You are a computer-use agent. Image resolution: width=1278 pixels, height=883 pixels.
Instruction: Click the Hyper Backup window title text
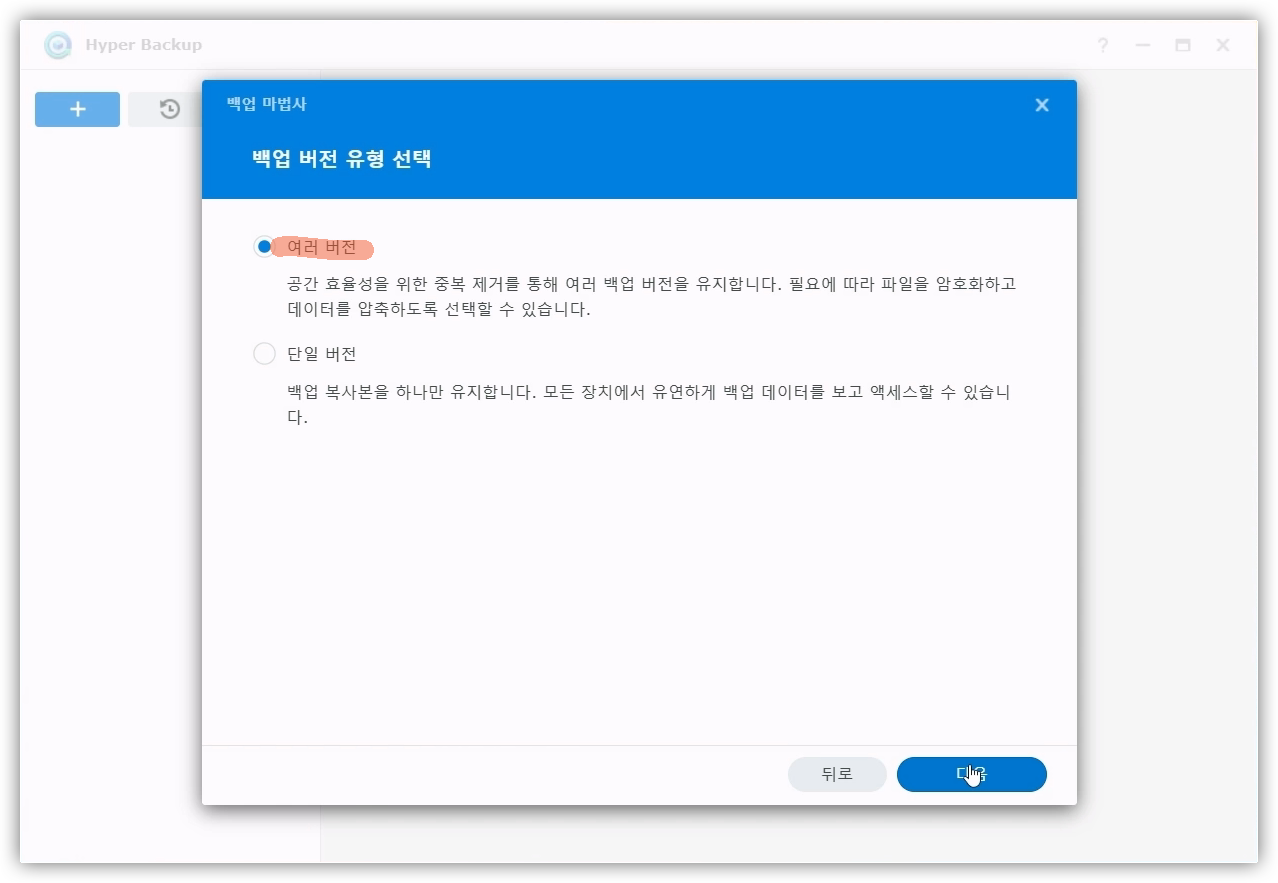[143, 45]
